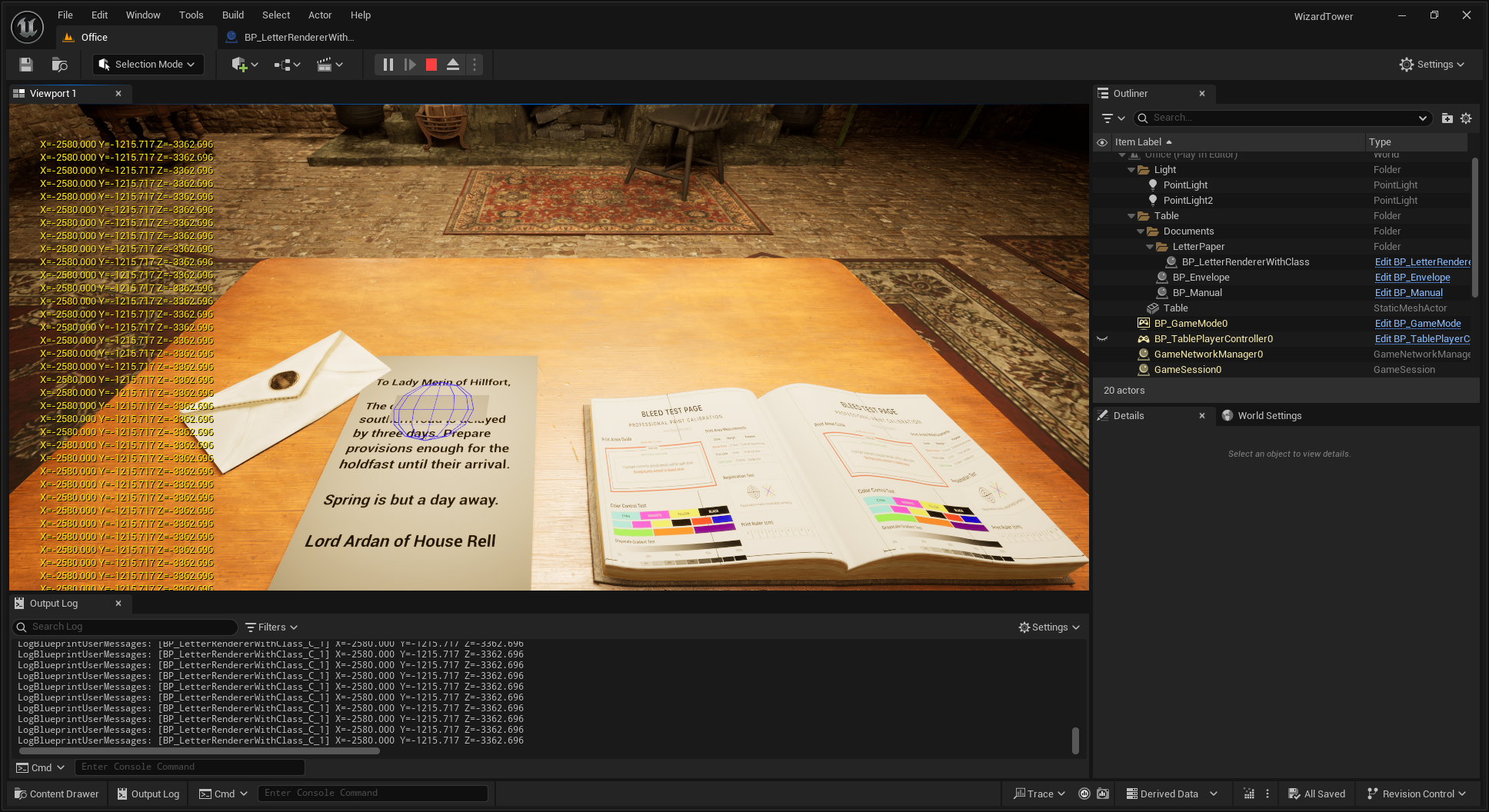The image size is (1489, 812).
Task: Click the PointLight bulb icon
Action: pyautogui.click(x=1152, y=185)
